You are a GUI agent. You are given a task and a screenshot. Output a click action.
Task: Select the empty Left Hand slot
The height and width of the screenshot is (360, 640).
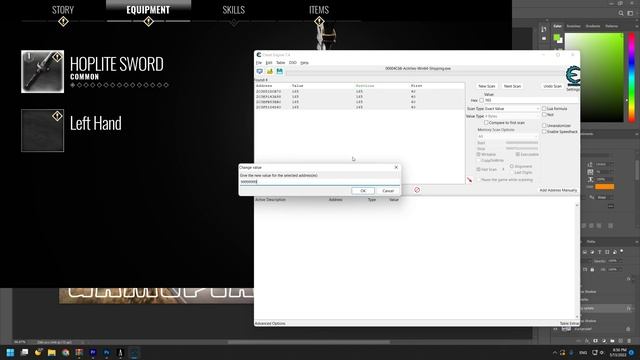42,130
